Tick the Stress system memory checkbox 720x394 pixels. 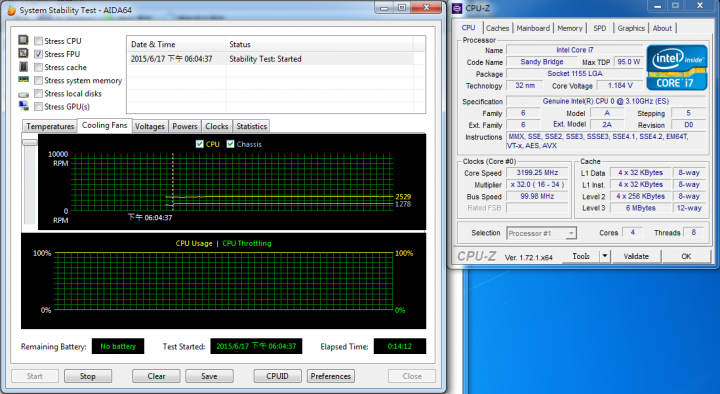pyautogui.click(x=39, y=81)
